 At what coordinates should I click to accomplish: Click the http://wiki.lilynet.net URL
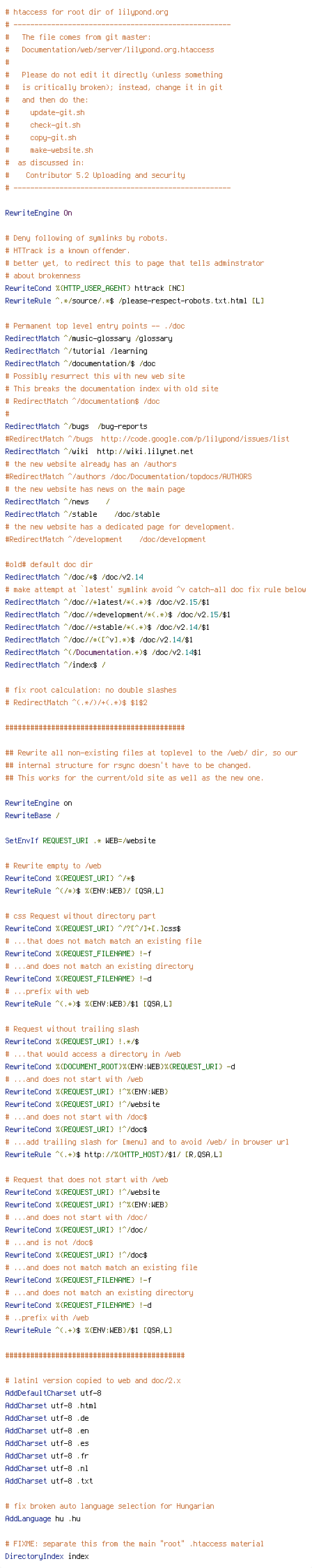click(x=145, y=451)
